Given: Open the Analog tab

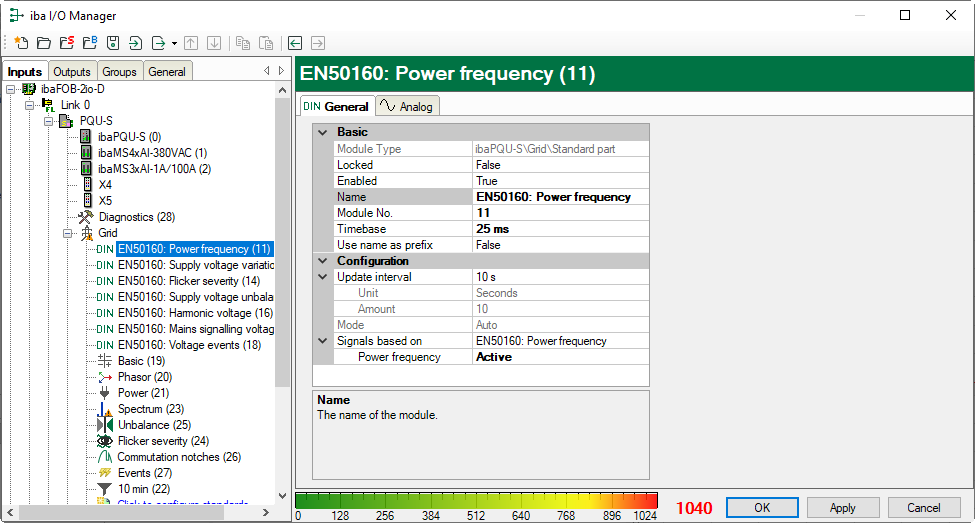Looking at the screenshot, I should point(408,106).
